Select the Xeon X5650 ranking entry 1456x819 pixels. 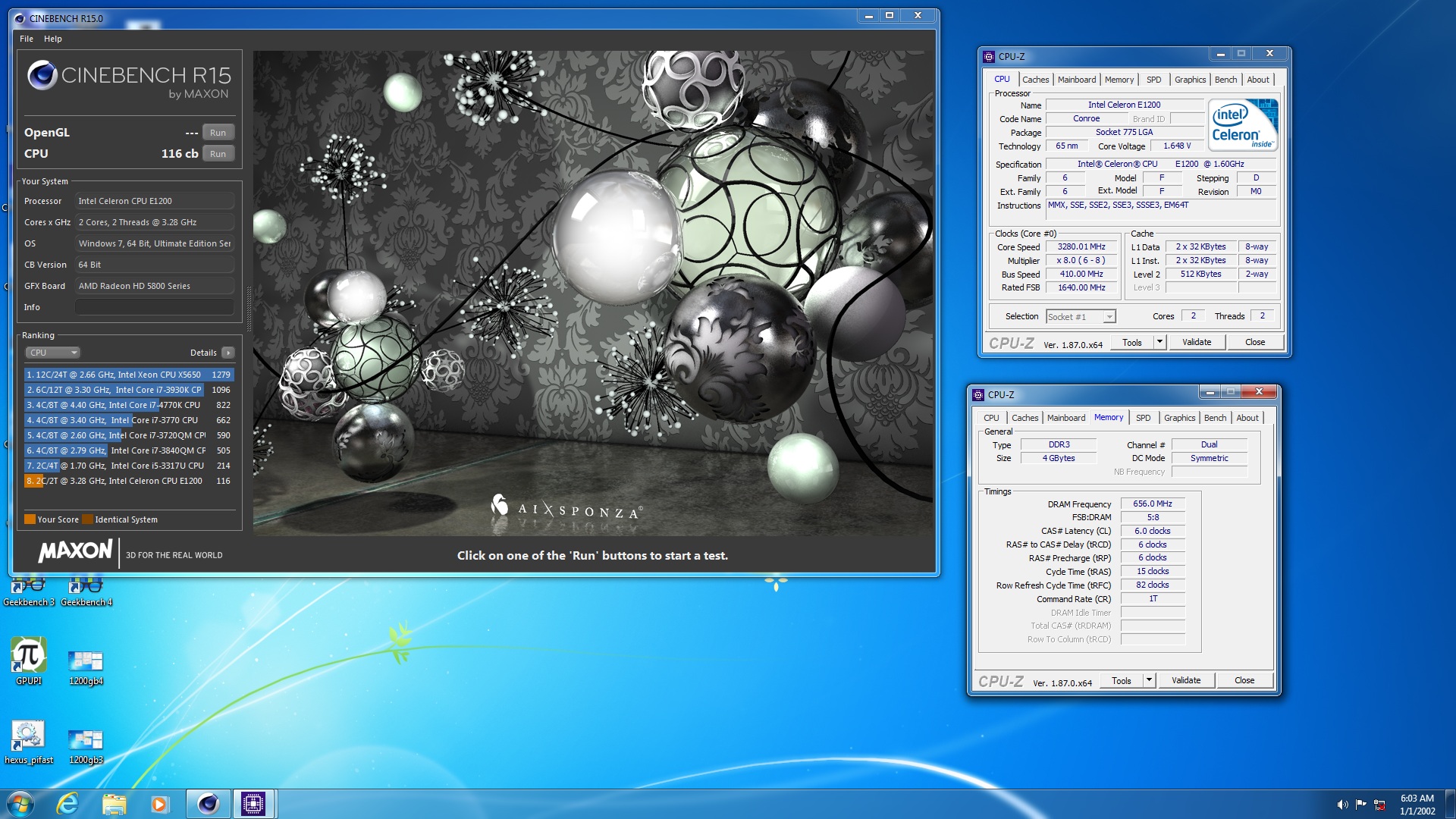[x=129, y=375]
